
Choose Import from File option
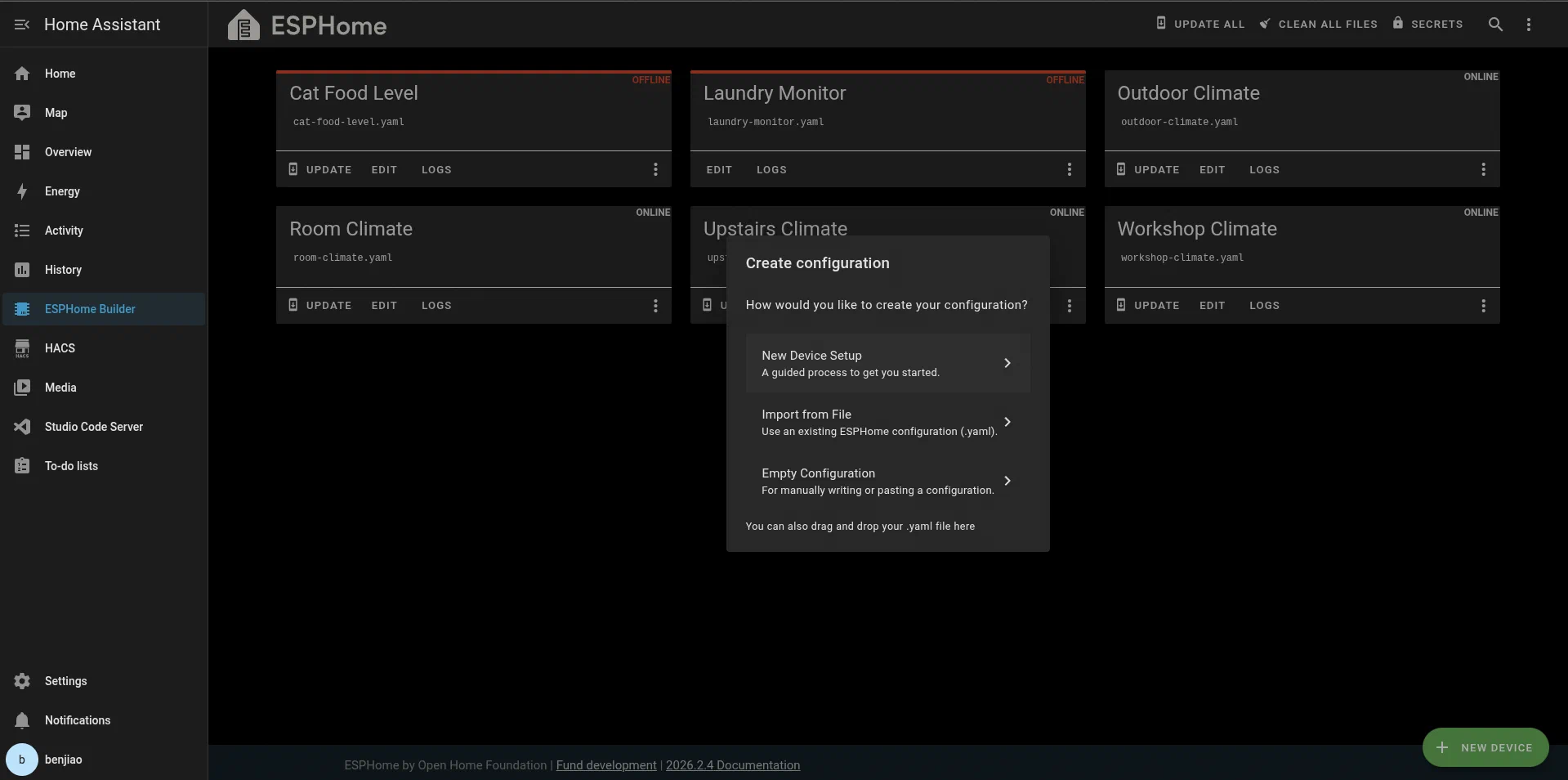[x=887, y=422]
